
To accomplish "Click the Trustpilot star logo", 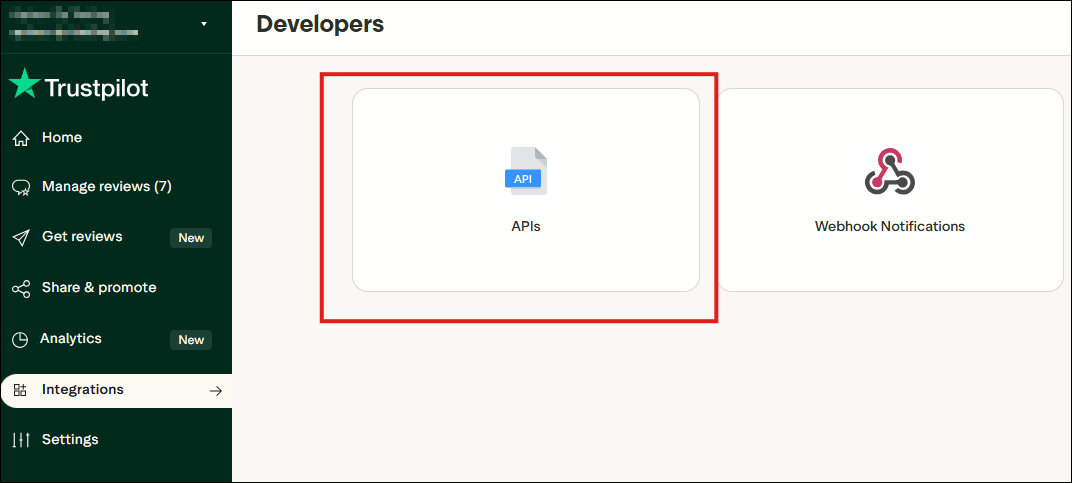I will [25, 83].
